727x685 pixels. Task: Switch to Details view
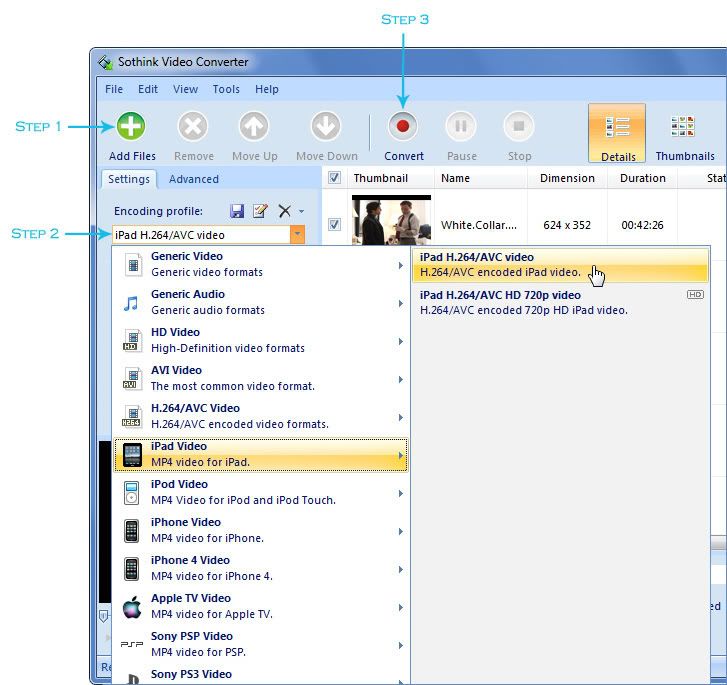coord(617,133)
